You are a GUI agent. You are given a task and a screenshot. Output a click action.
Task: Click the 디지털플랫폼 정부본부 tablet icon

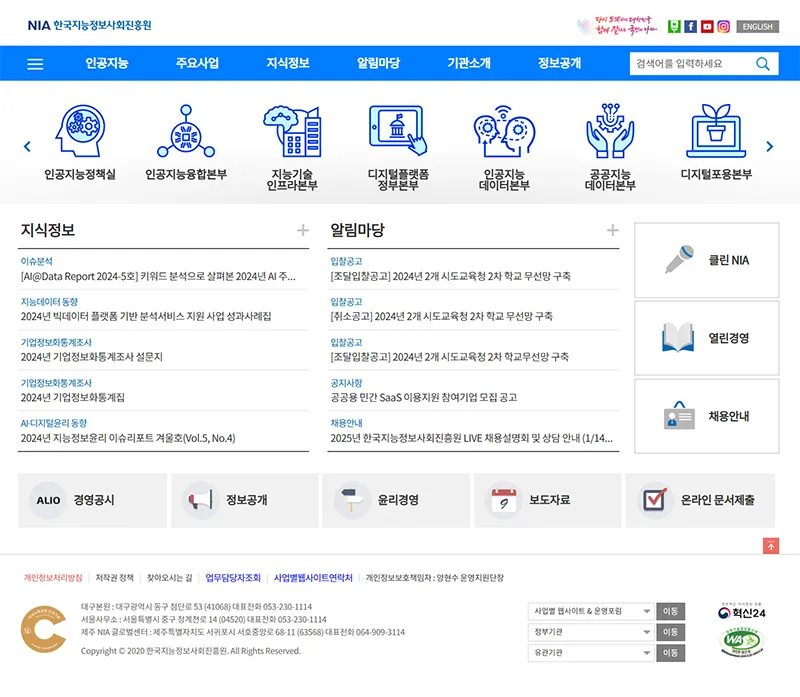coord(398,131)
